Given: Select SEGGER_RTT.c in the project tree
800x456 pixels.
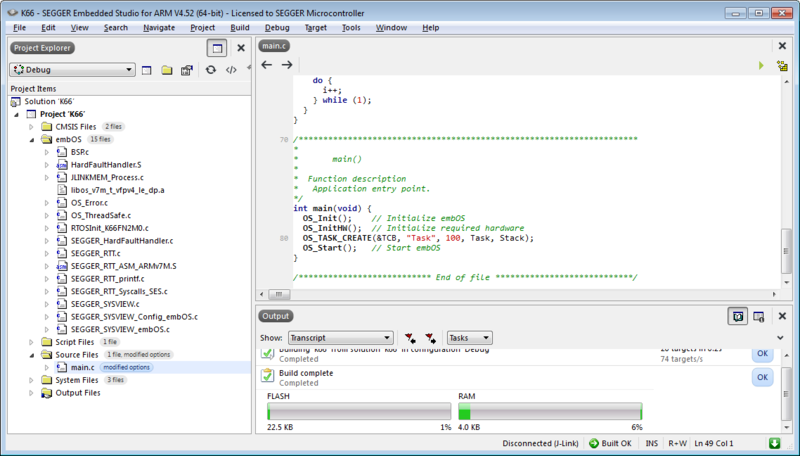Looking at the screenshot, I should [x=95, y=254].
